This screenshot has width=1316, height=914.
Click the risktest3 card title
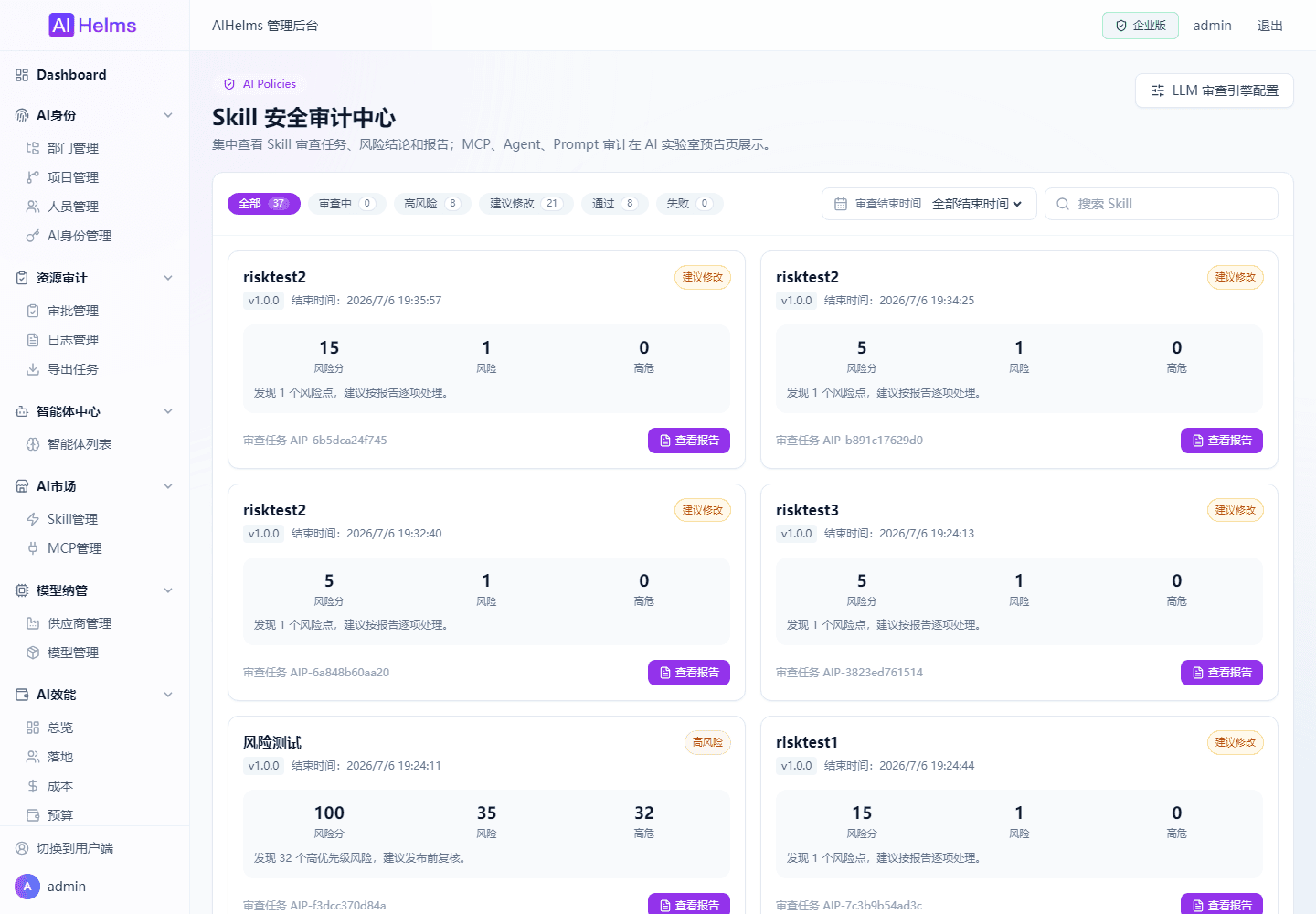(807, 510)
